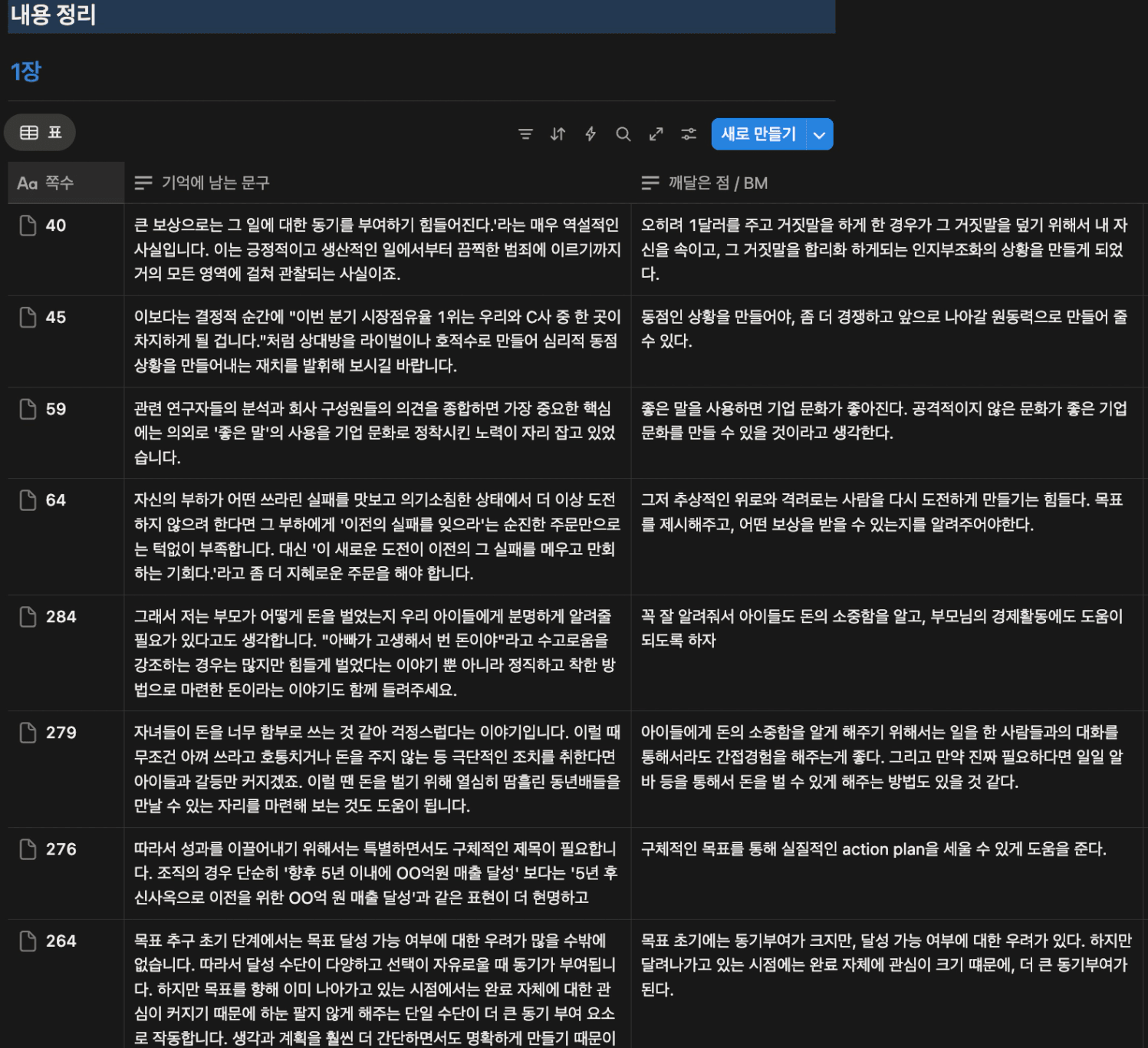
Task: Open database in full page expand icon
Action: pos(656,134)
